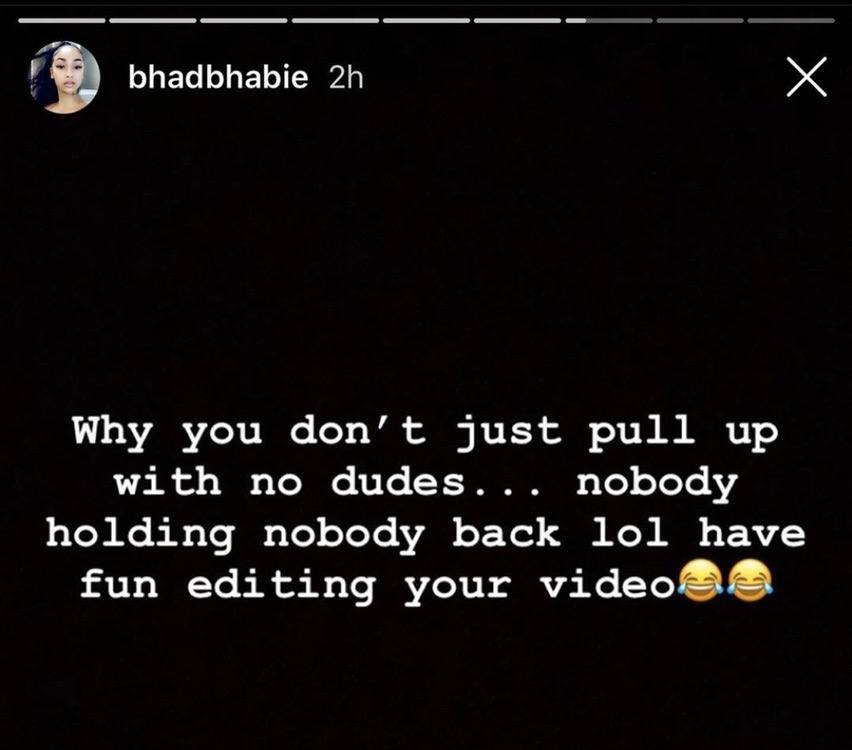The image size is (852, 750).
Task: Click the second crying-laughing emoji
Action: [x=750, y=581]
